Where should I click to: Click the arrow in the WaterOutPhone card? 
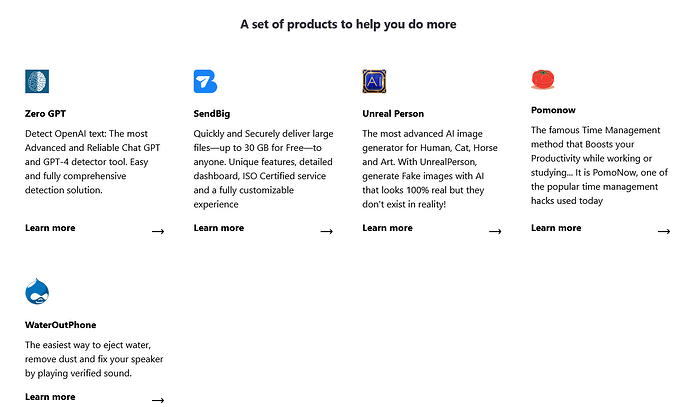(158, 400)
